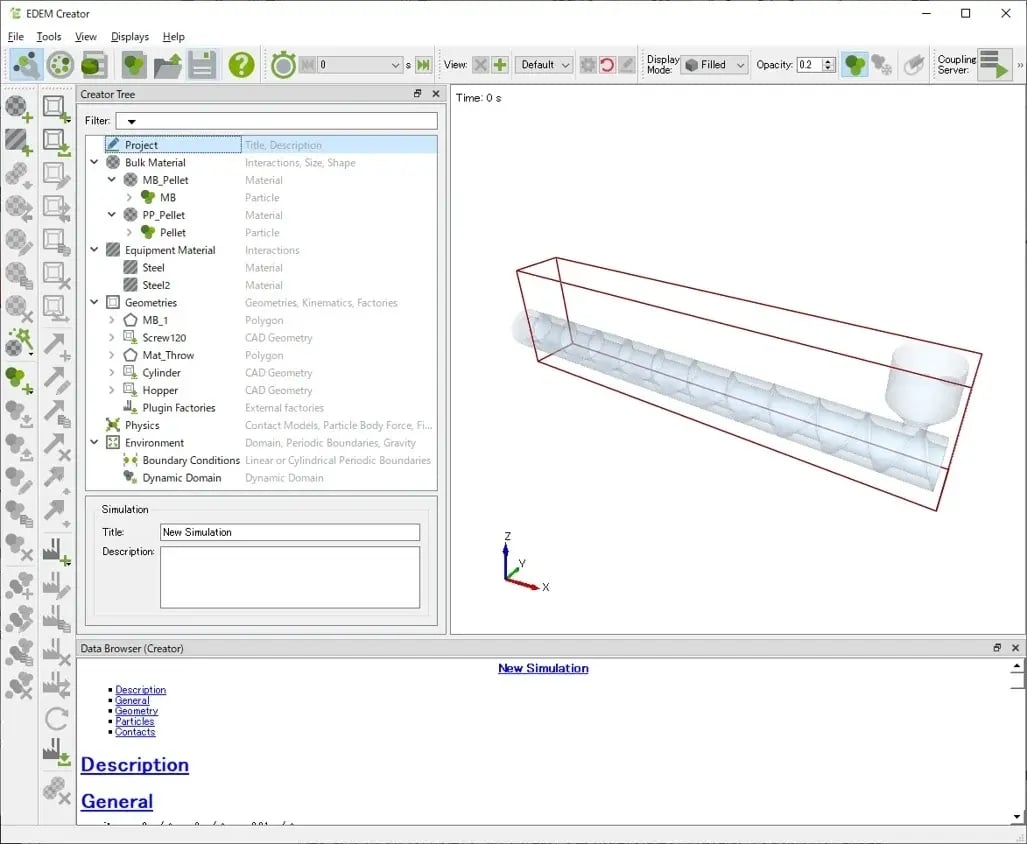This screenshot has height=844, width=1027.
Task: Click the import factory green arrow icon
Action: (x=56, y=752)
